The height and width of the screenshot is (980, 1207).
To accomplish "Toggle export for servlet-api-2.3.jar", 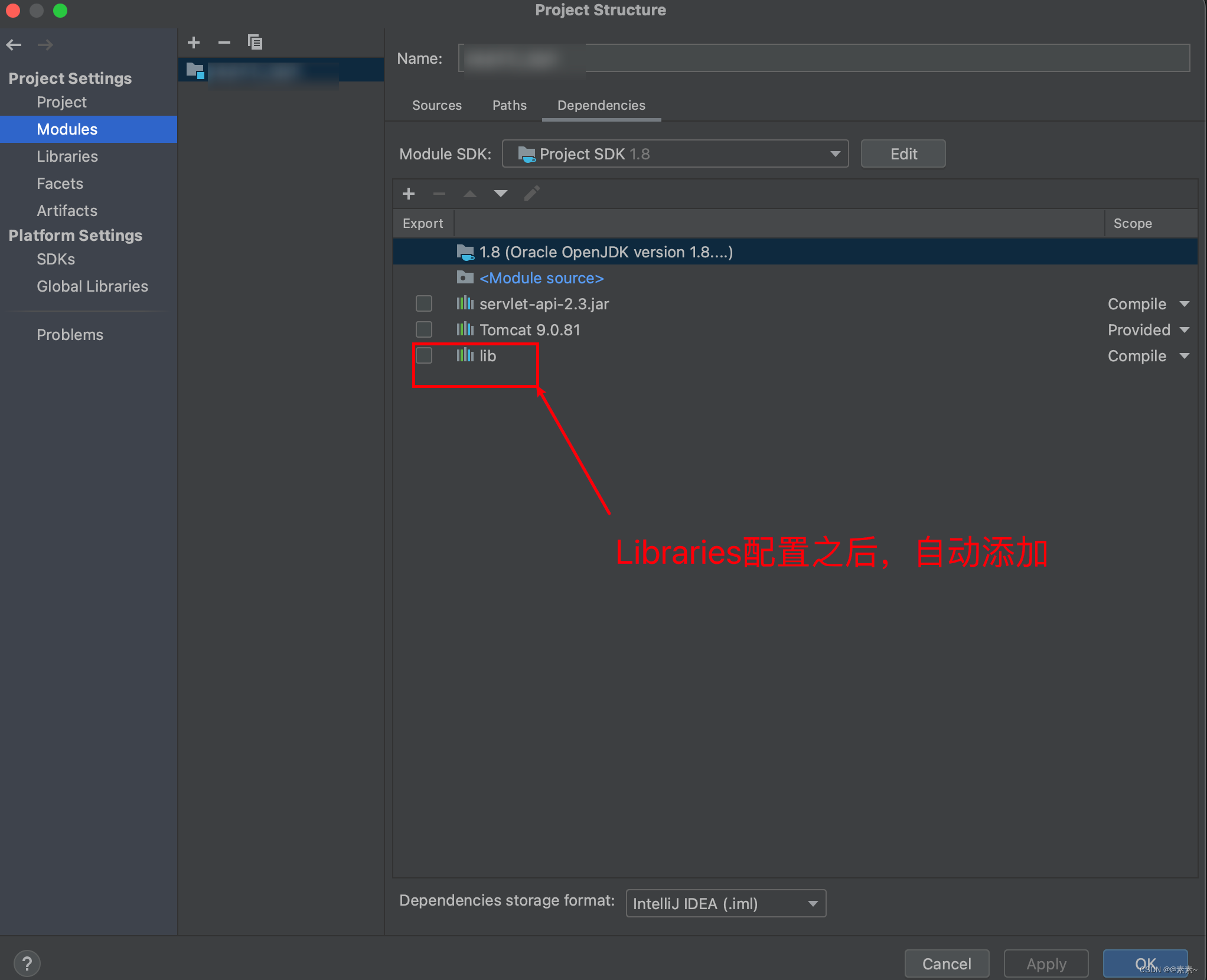I will point(424,303).
